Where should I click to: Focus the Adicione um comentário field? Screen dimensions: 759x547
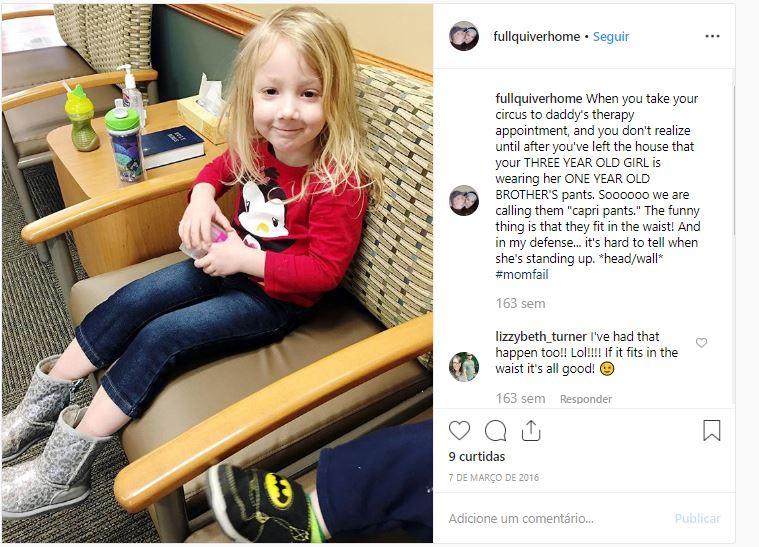tap(557, 518)
